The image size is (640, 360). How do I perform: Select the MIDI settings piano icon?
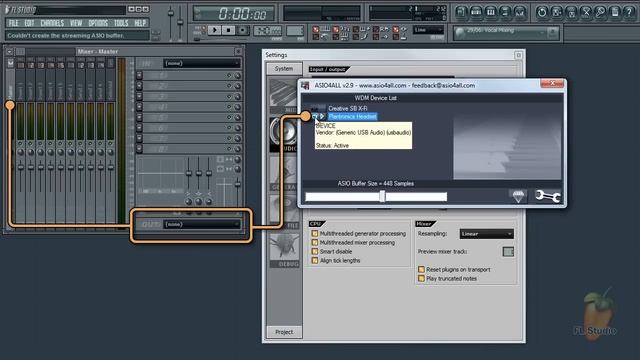284,96
